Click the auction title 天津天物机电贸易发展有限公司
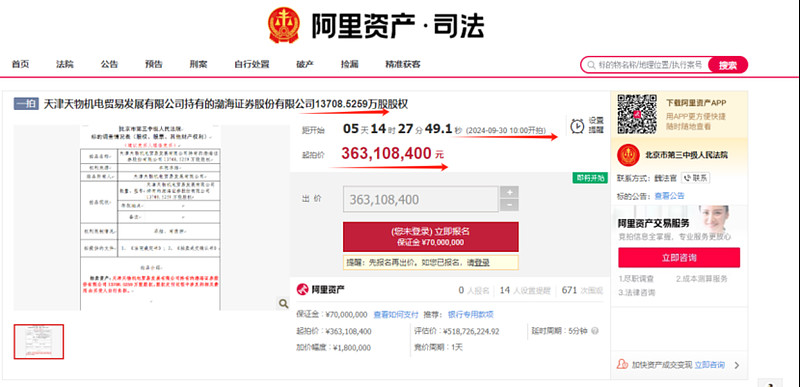Viewport: 800px width, 387px height. tap(226, 104)
